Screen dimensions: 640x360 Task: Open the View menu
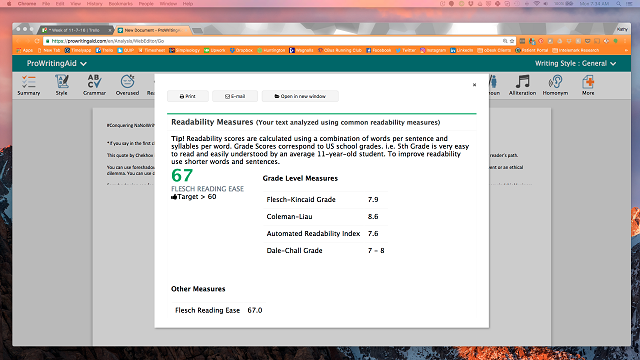tap(76, 4)
